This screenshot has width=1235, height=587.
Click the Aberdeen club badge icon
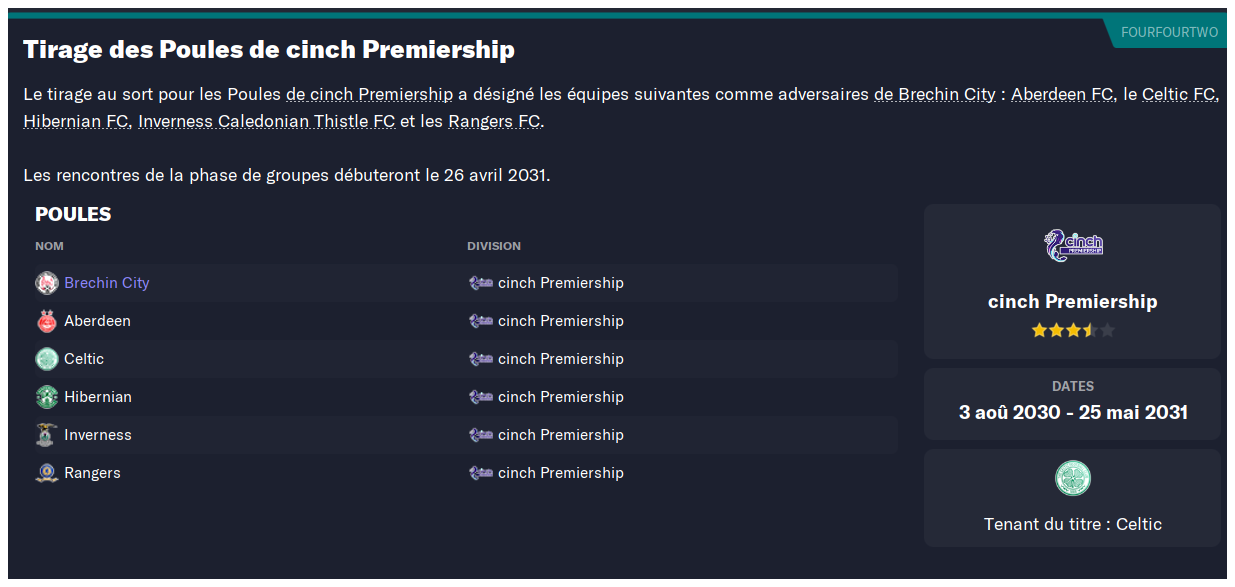coord(47,321)
